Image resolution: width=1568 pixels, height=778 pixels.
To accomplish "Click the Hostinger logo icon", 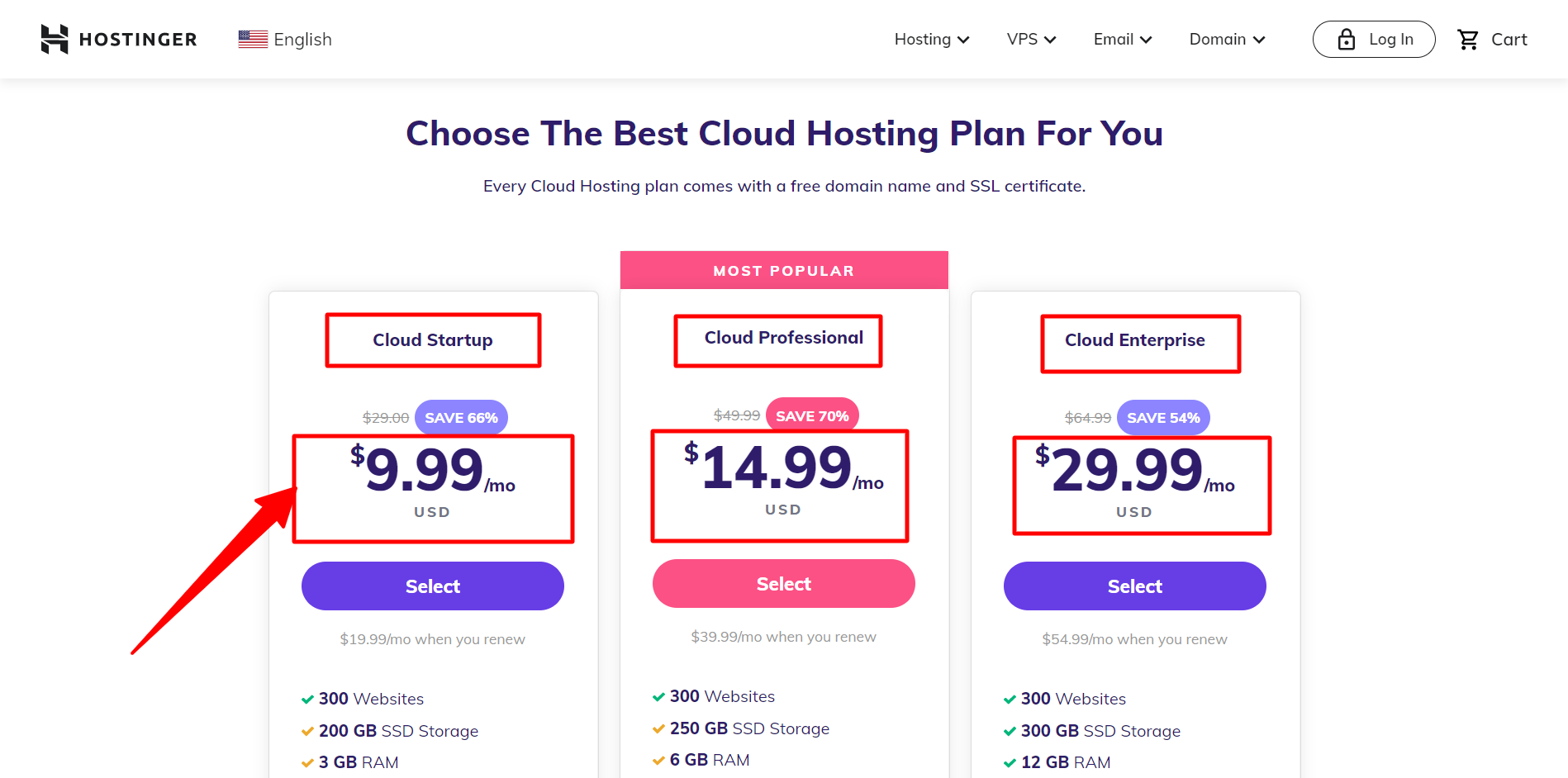I will click(55, 39).
